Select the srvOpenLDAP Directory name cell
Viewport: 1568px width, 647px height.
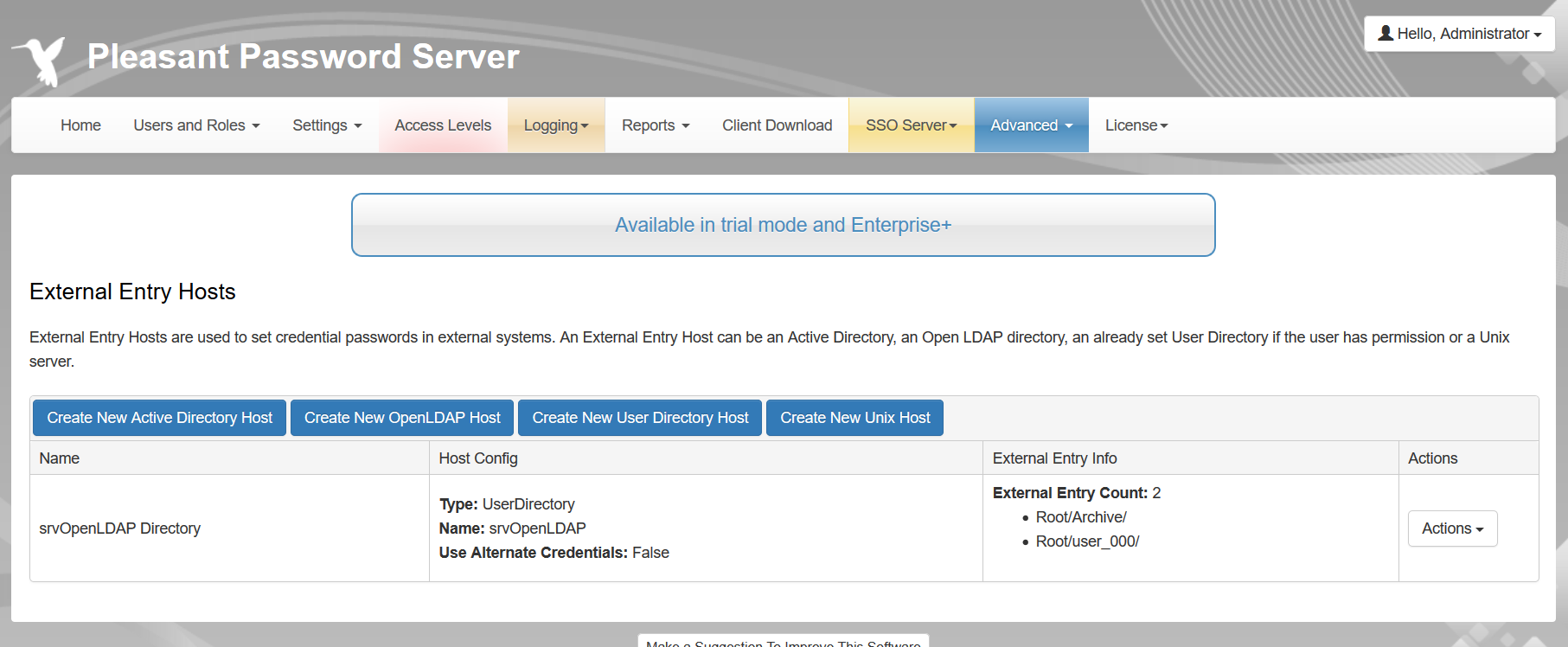point(229,528)
